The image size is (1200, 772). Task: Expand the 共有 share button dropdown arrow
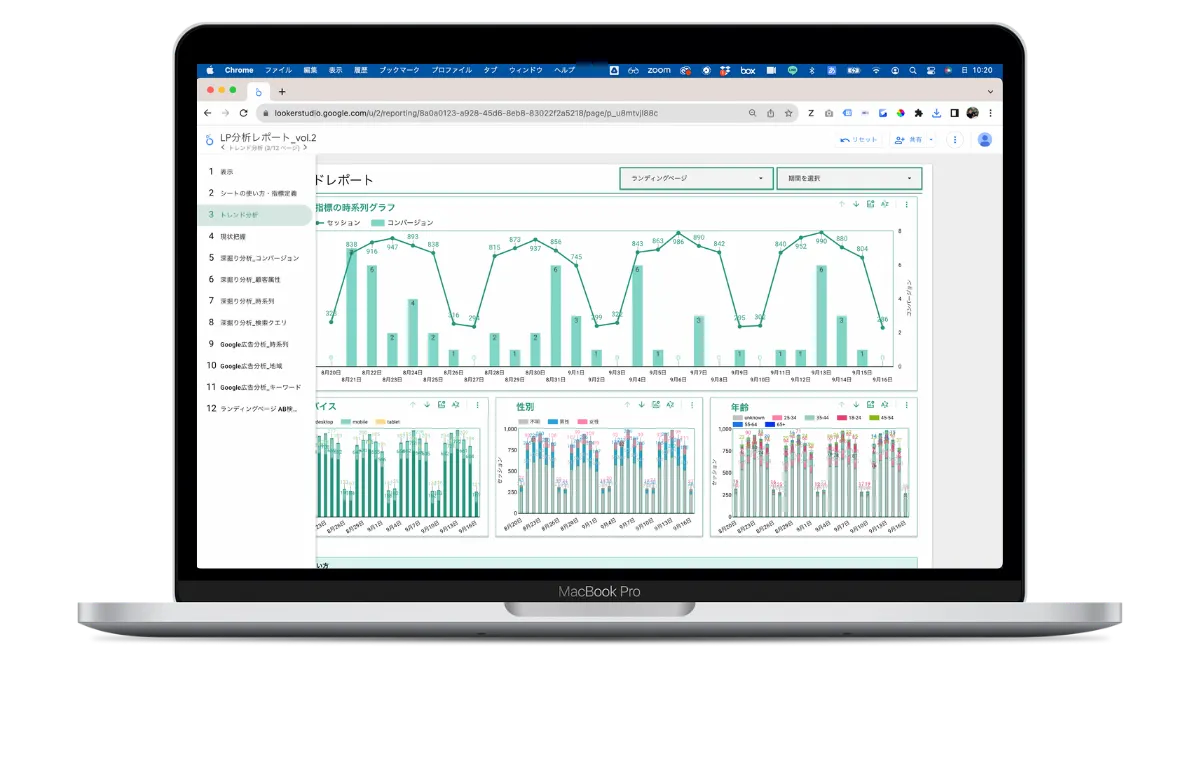tap(932, 140)
